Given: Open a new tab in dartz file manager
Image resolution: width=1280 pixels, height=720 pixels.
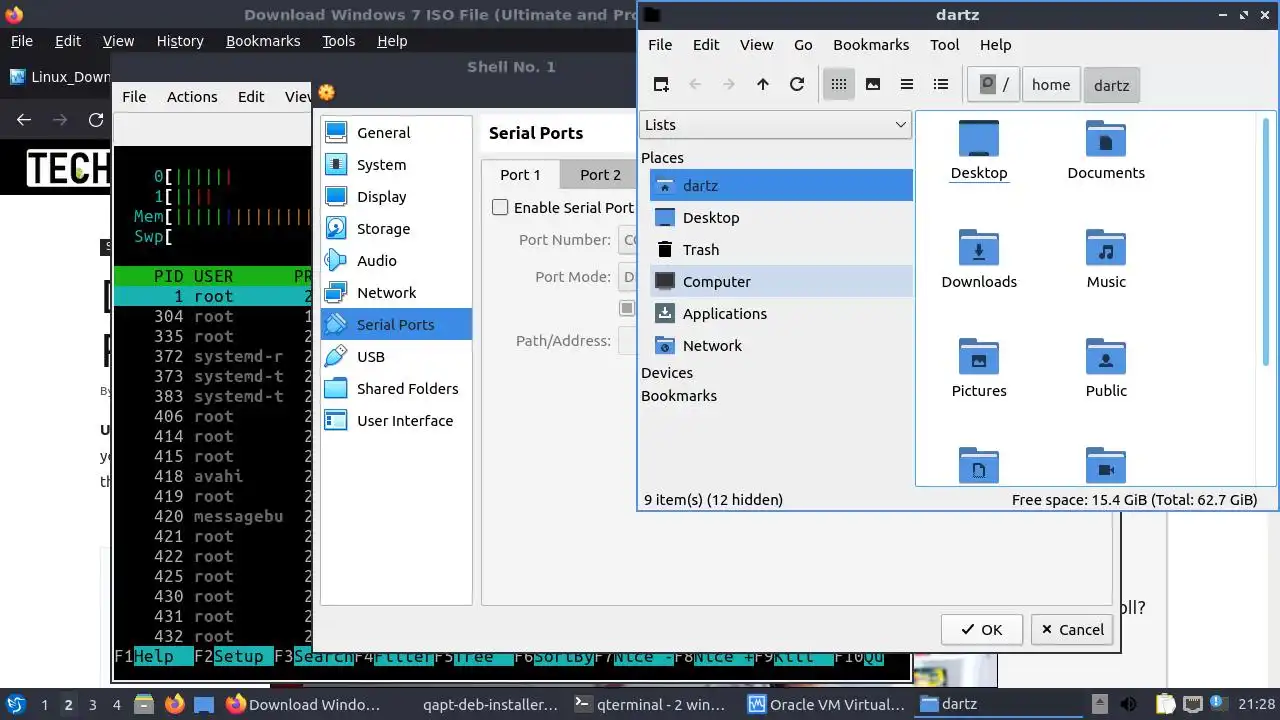Looking at the screenshot, I should click(x=661, y=85).
